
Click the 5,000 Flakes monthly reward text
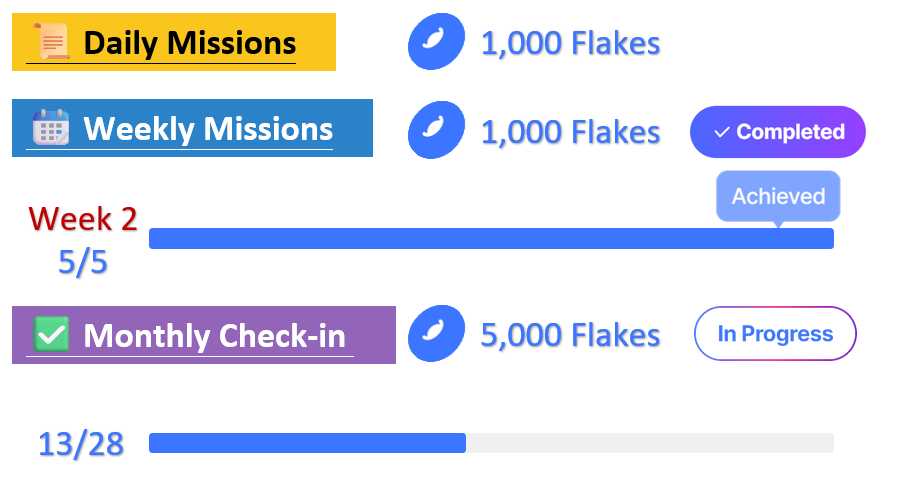coord(570,334)
